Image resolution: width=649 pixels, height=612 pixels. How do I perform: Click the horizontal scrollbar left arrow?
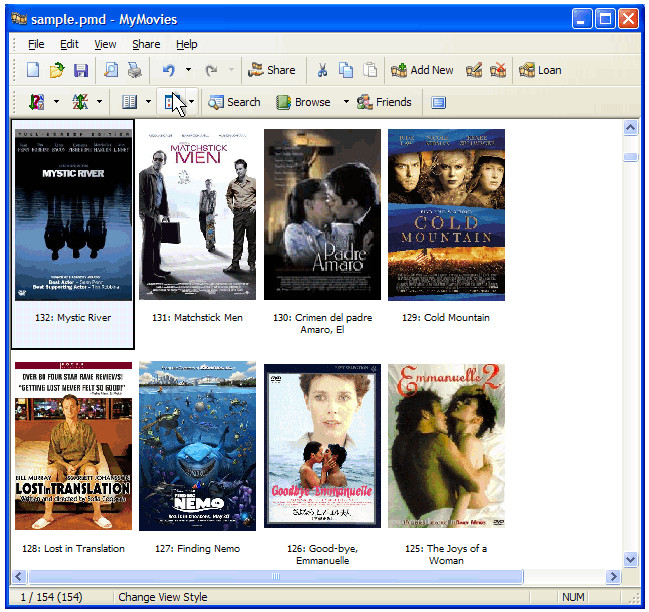tap(19, 576)
